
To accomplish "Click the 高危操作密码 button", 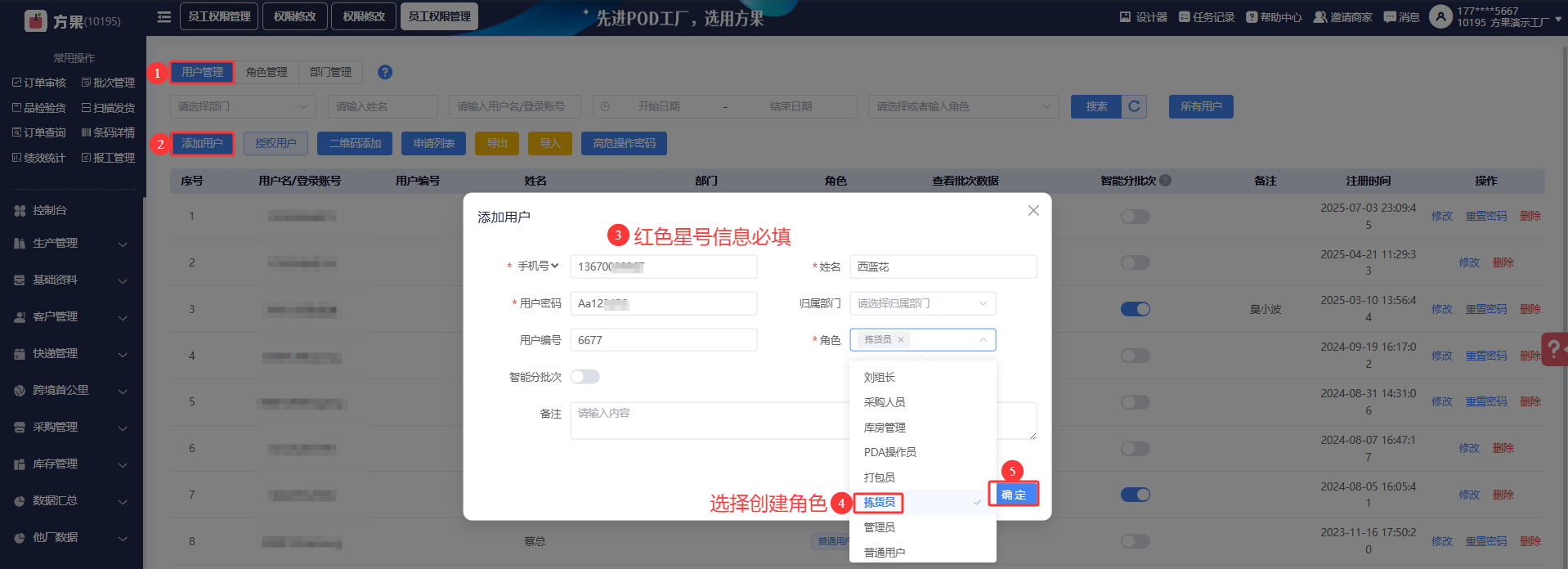I will [624, 143].
